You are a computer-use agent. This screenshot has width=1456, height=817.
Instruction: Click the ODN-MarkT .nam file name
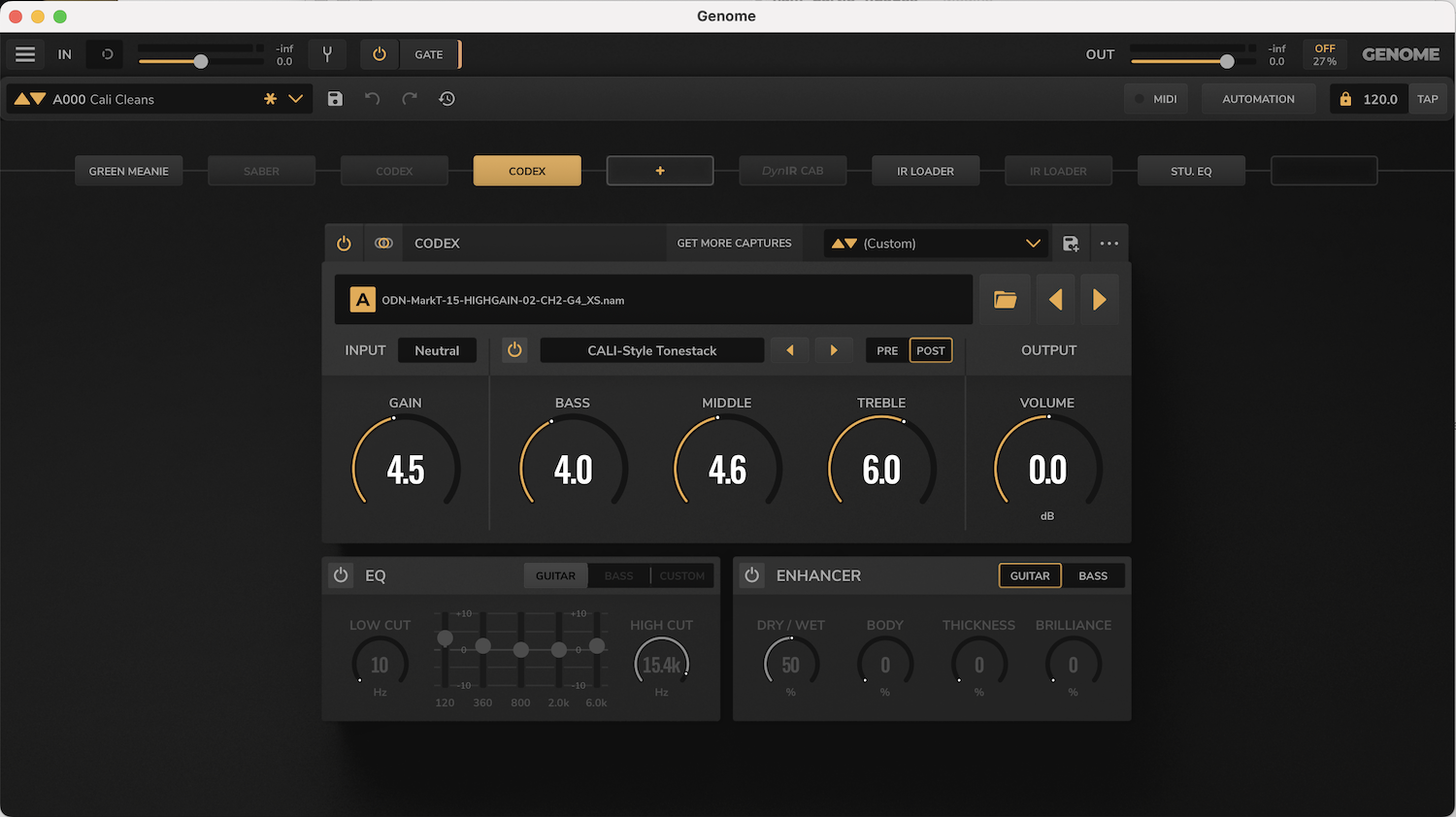[x=503, y=301]
